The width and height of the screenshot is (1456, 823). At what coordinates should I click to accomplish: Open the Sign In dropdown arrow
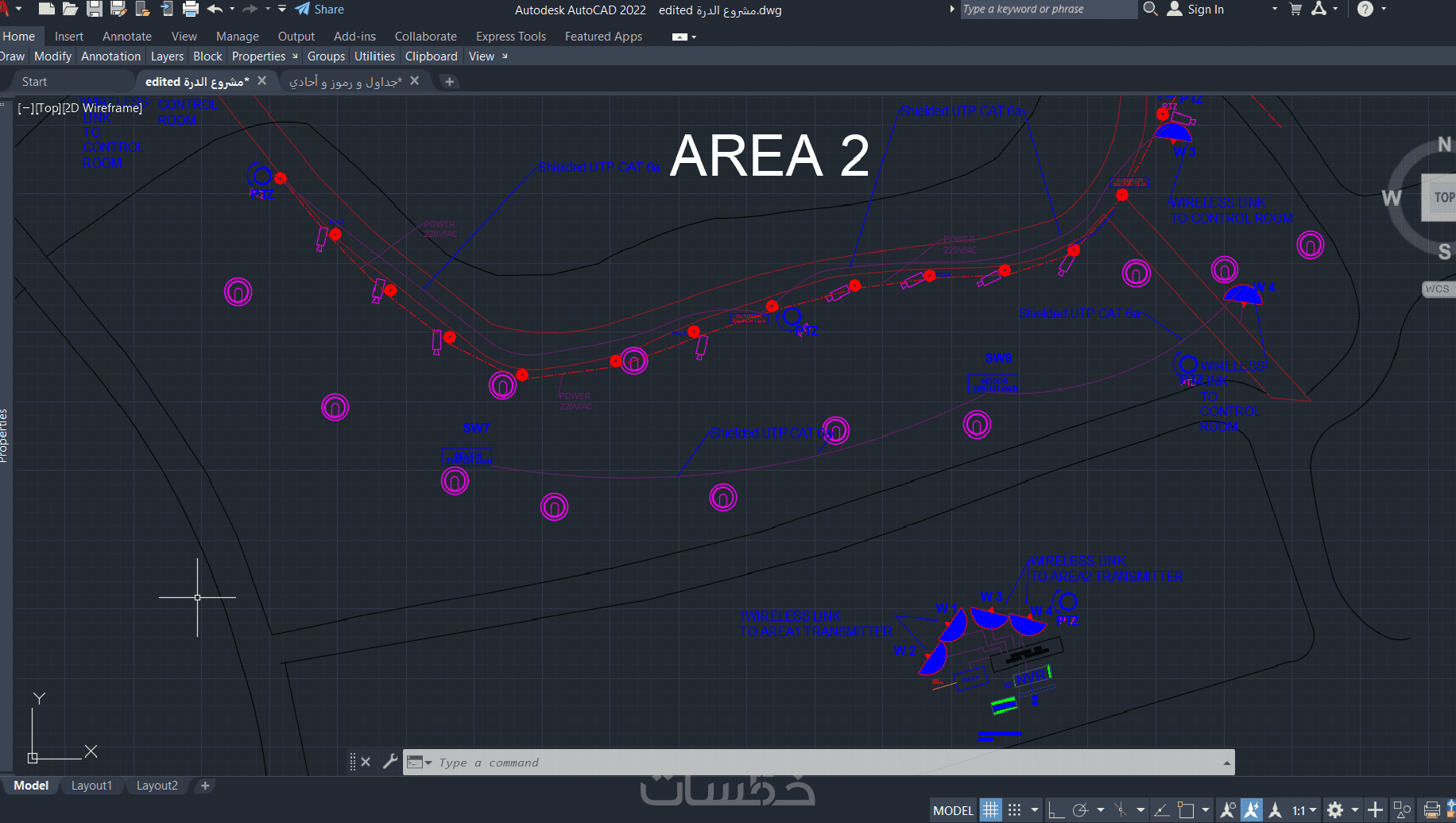coord(1275,10)
